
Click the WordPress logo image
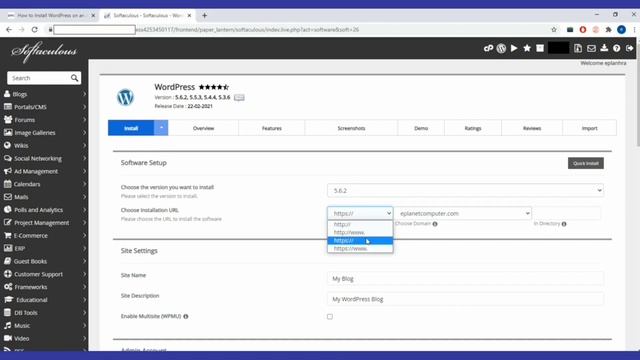(125, 97)
